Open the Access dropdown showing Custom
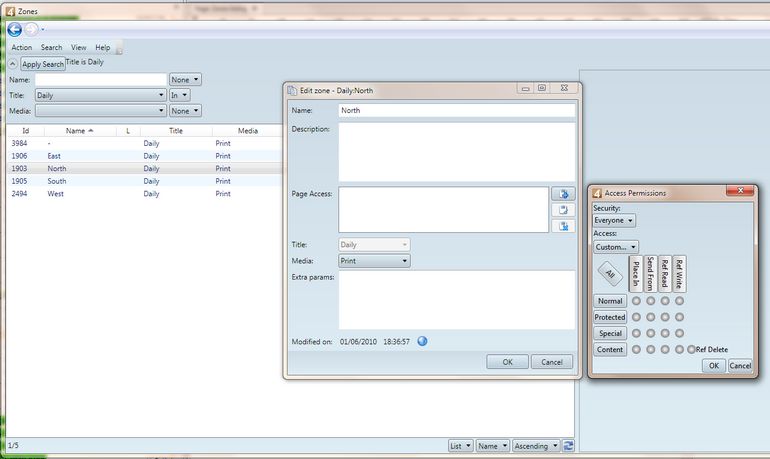 (616, 247)
